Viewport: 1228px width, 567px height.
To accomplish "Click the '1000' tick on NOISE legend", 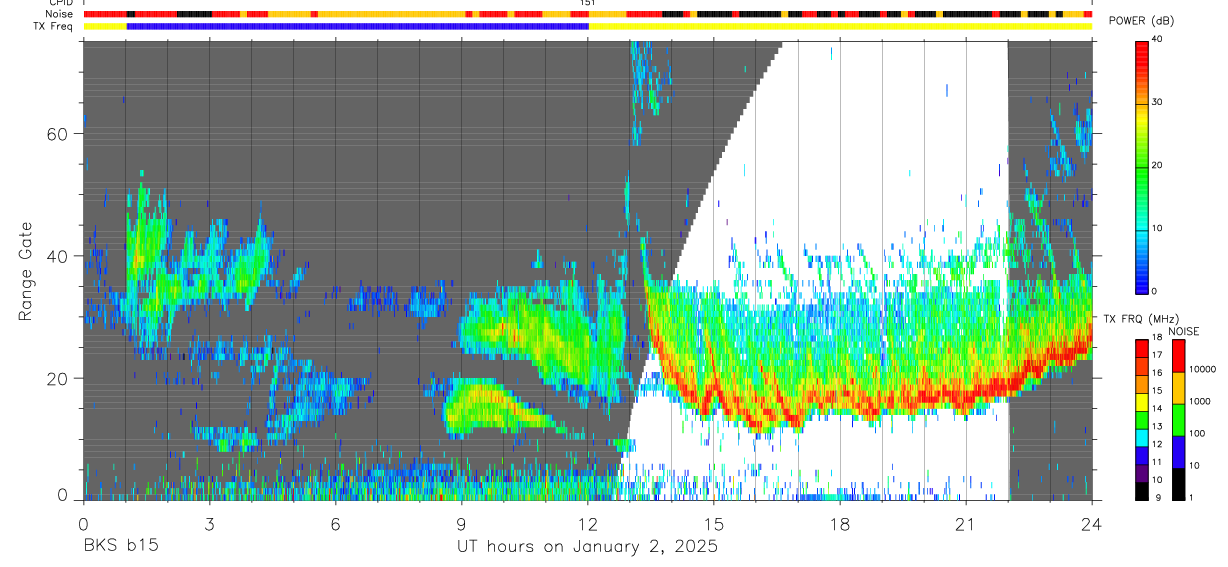I will 1200,401.
